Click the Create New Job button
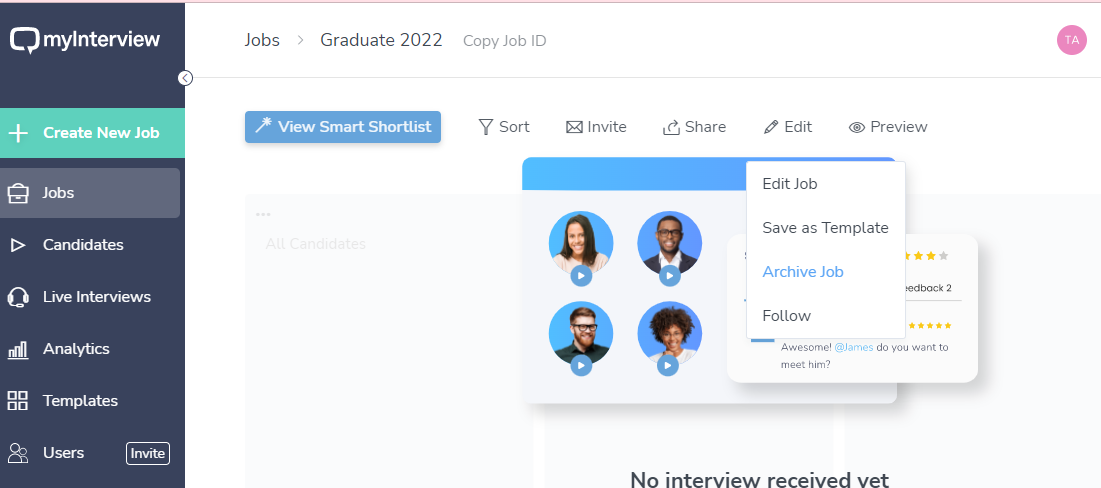Viewport: 1101px width, 488px height. click(92, 133)
